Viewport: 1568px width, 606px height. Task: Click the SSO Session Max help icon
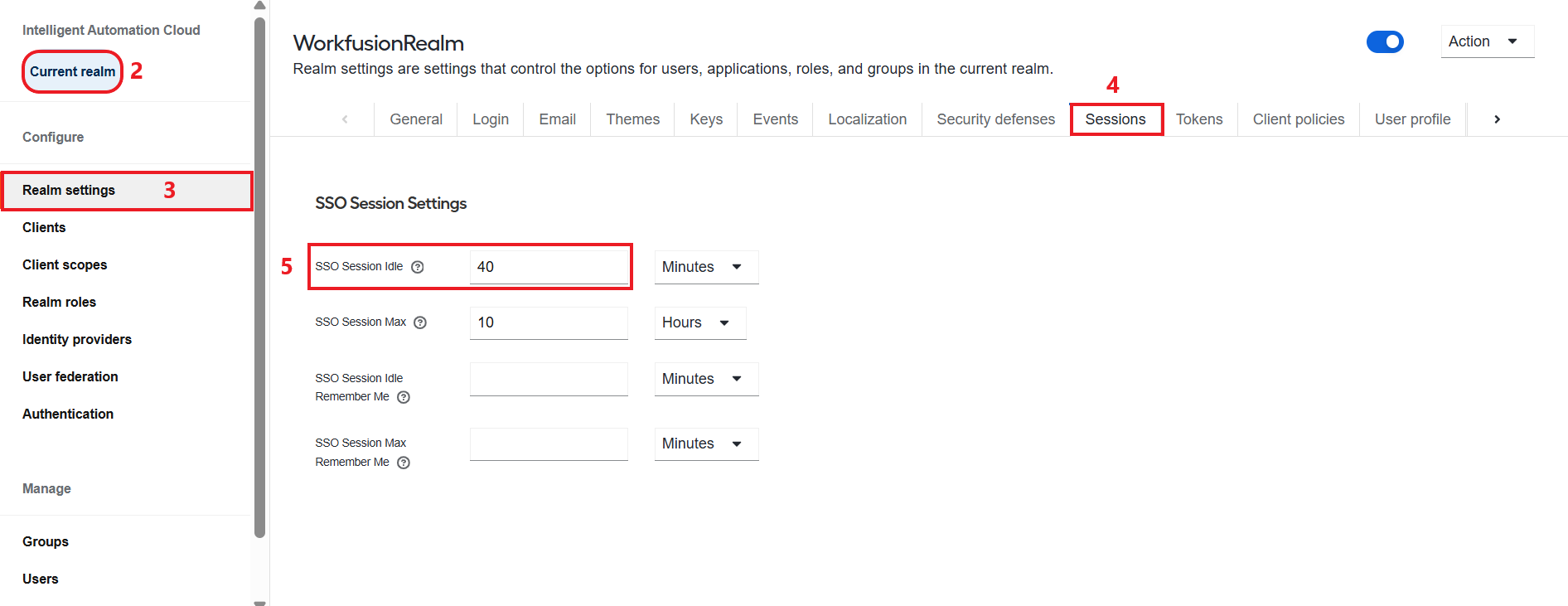(x=420, y=322)
